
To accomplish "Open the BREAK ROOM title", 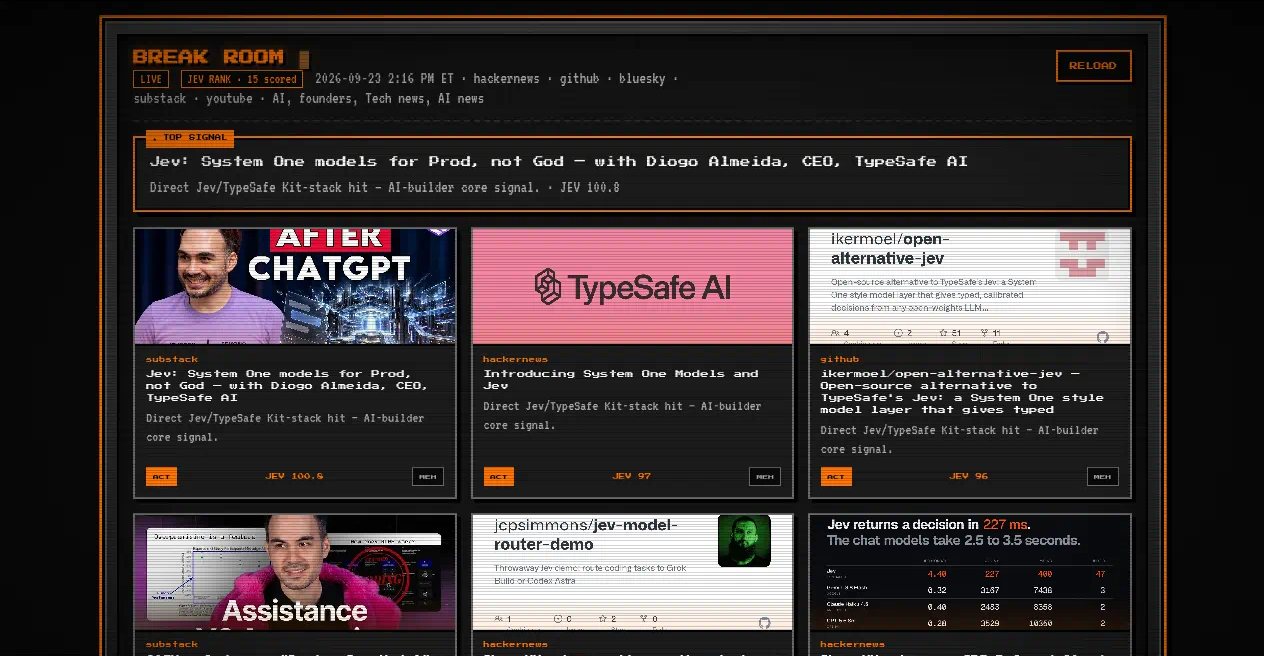I will pyautogui.click(x=208, y=57).
